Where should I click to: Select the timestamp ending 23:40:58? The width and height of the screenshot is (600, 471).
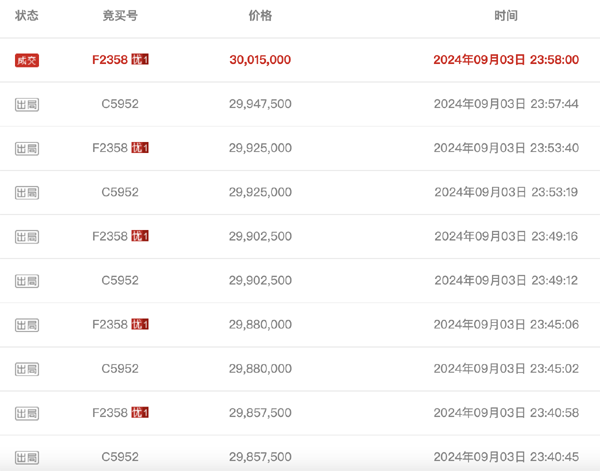click(506, 413)
